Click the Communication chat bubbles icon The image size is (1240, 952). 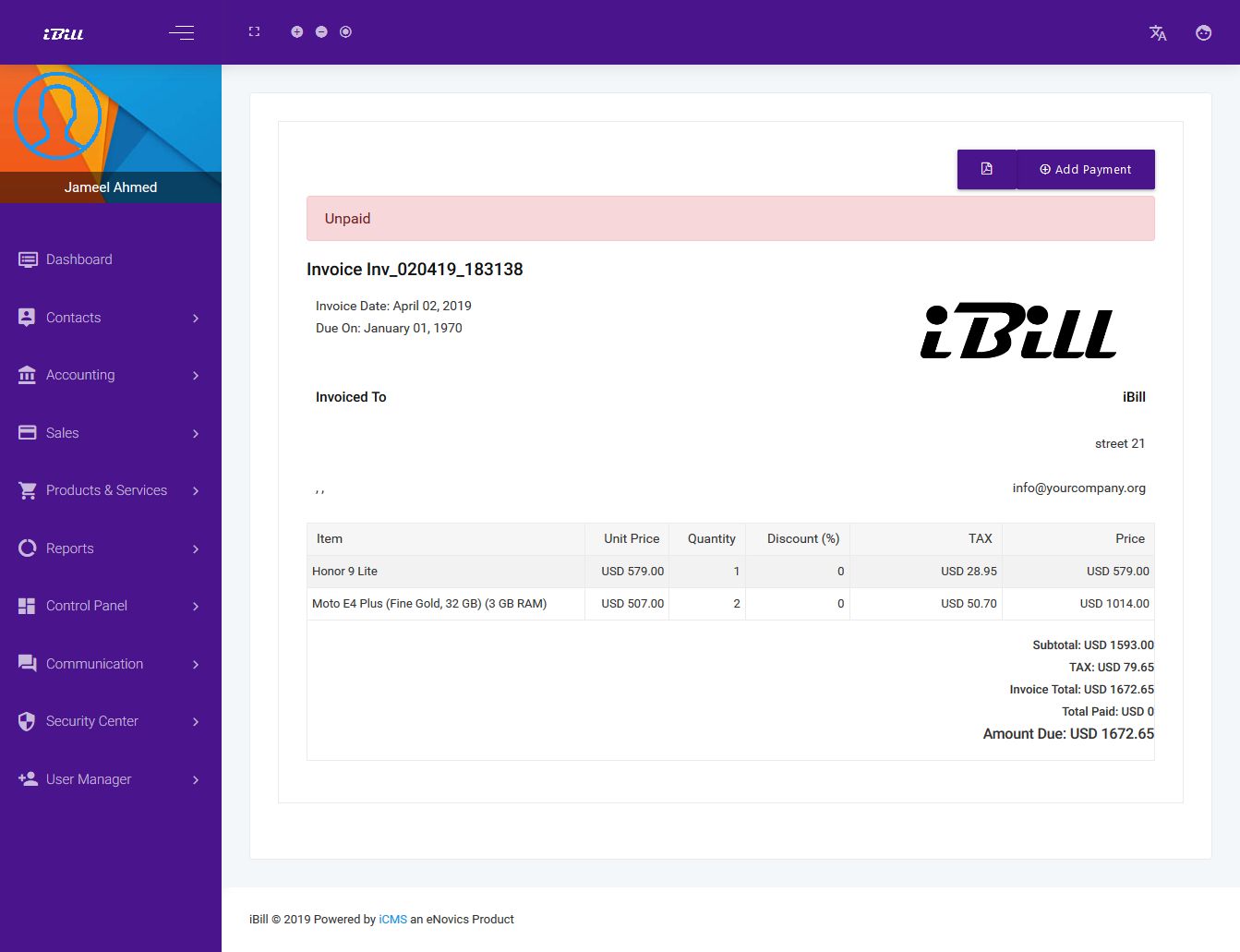pos(27,664)
